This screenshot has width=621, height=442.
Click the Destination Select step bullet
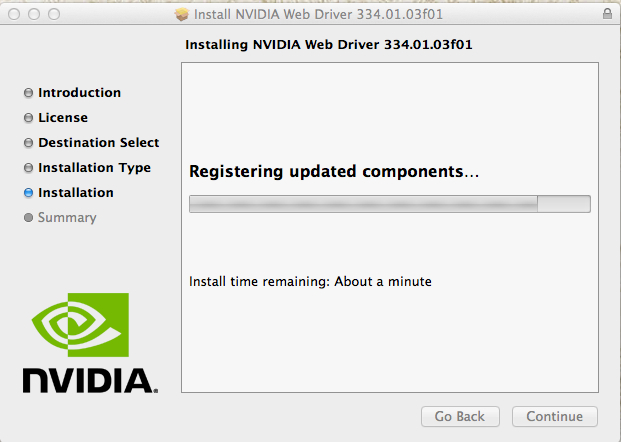point(28,143)
